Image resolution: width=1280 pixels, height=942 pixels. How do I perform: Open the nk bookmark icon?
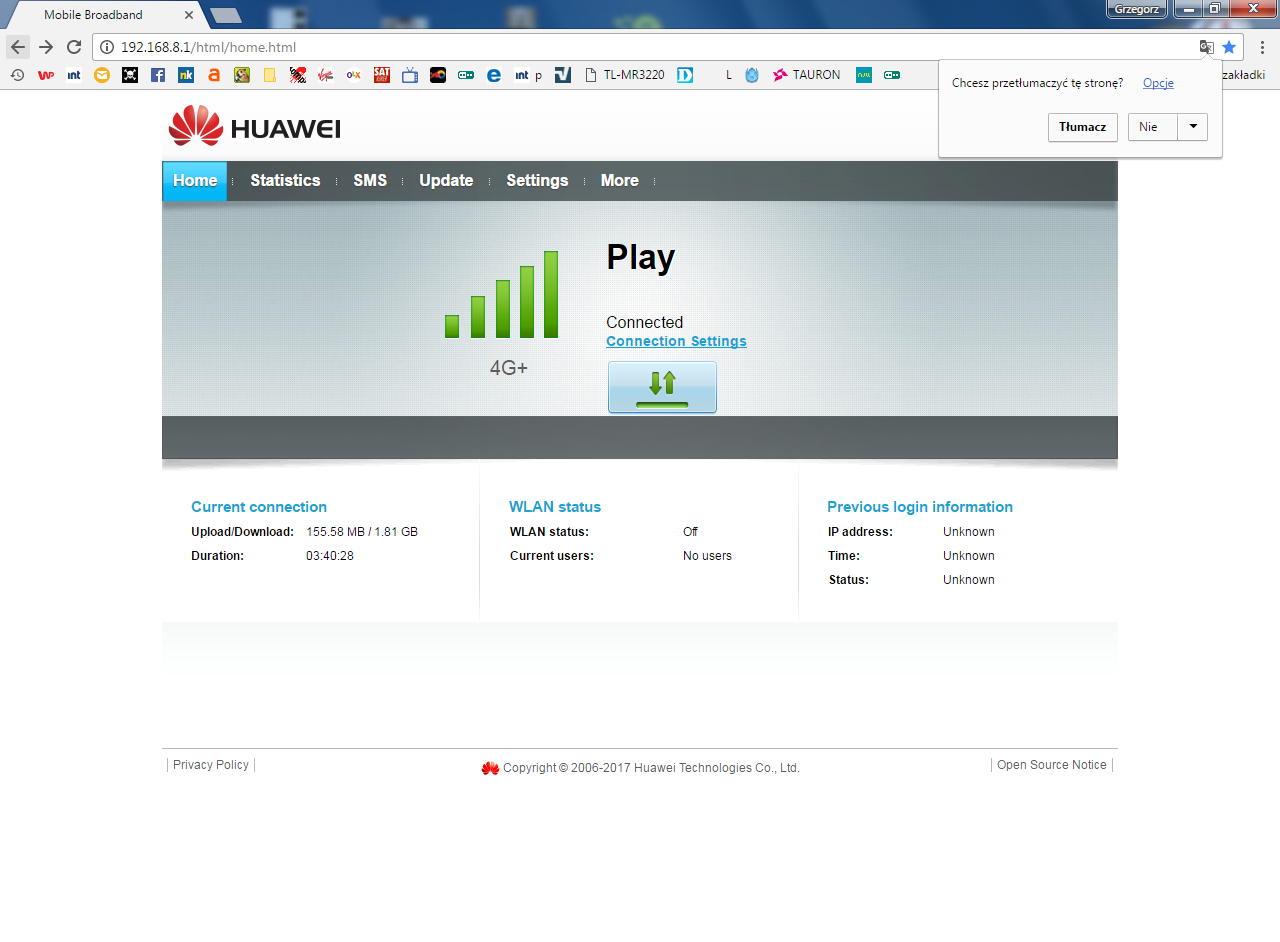[x=186, y=75]
